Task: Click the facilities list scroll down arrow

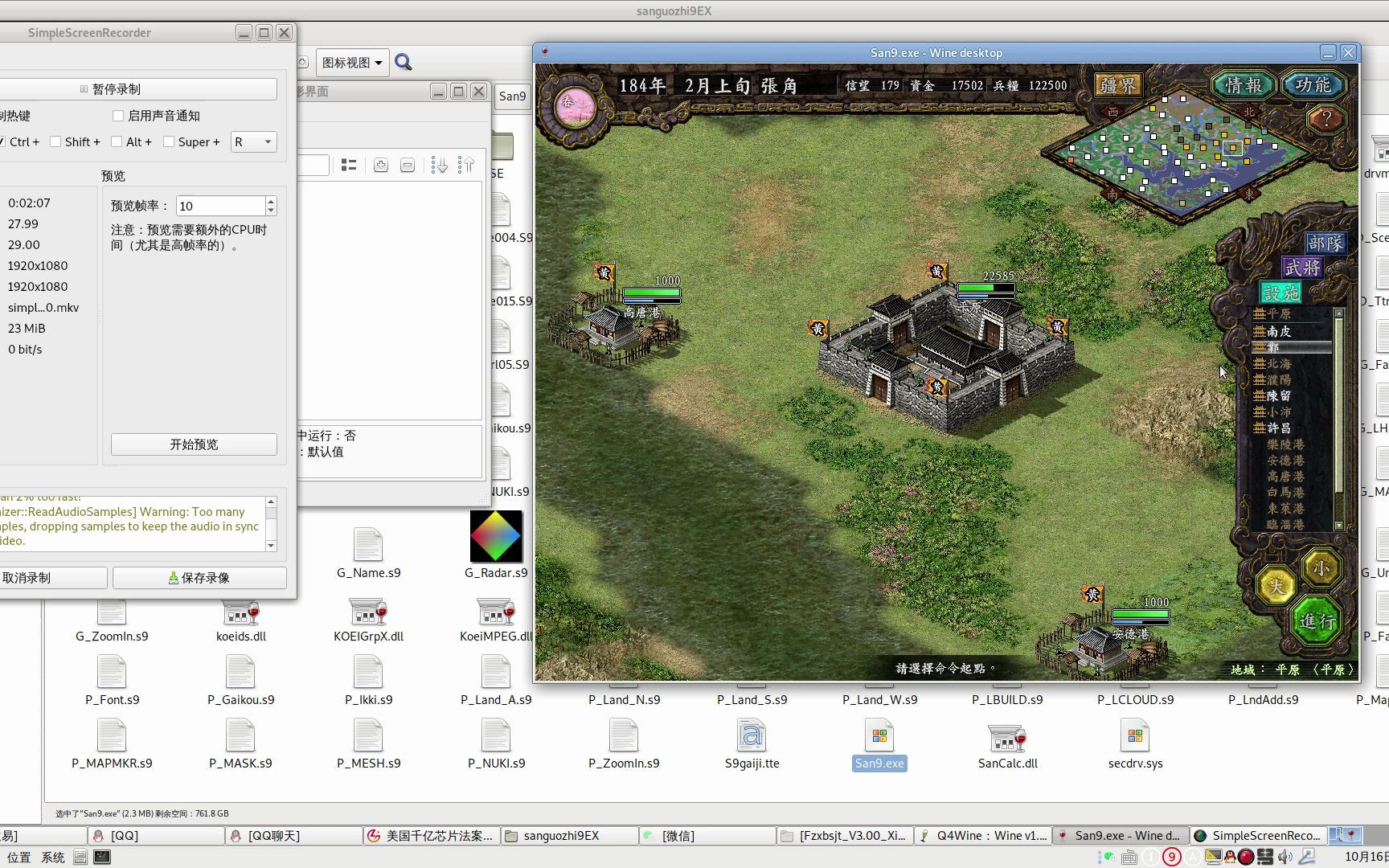Action: coord(1339,525)
